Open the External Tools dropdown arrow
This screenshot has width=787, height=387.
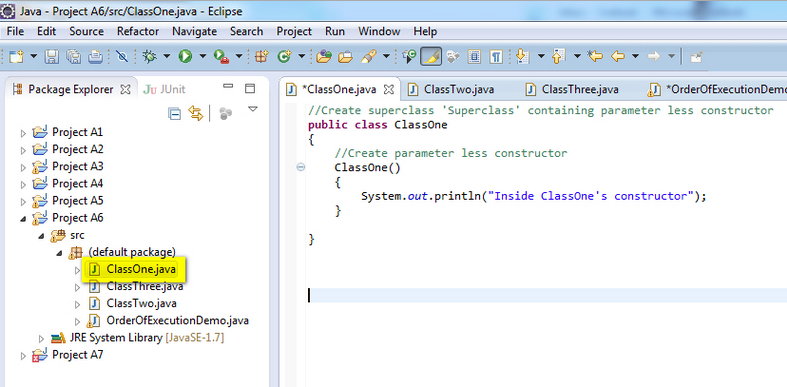pyautogui.click(x=239, y=56)
